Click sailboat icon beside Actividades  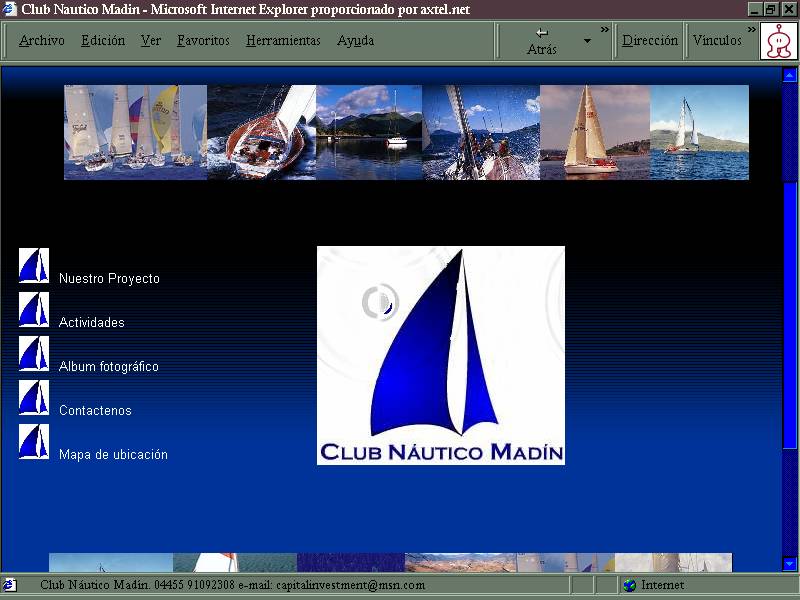pyautogui.click(x=33, y=310)
